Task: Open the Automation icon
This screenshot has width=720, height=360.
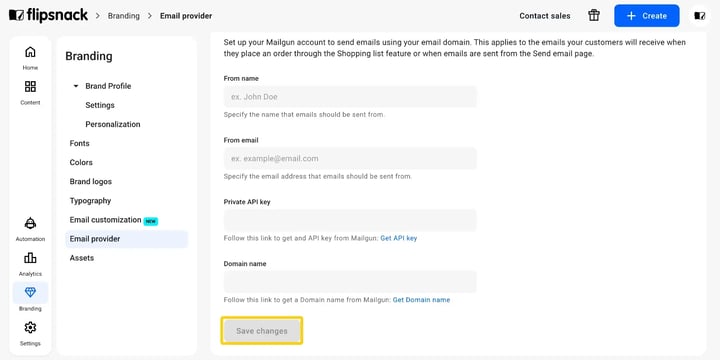Action: pos(30,223)
